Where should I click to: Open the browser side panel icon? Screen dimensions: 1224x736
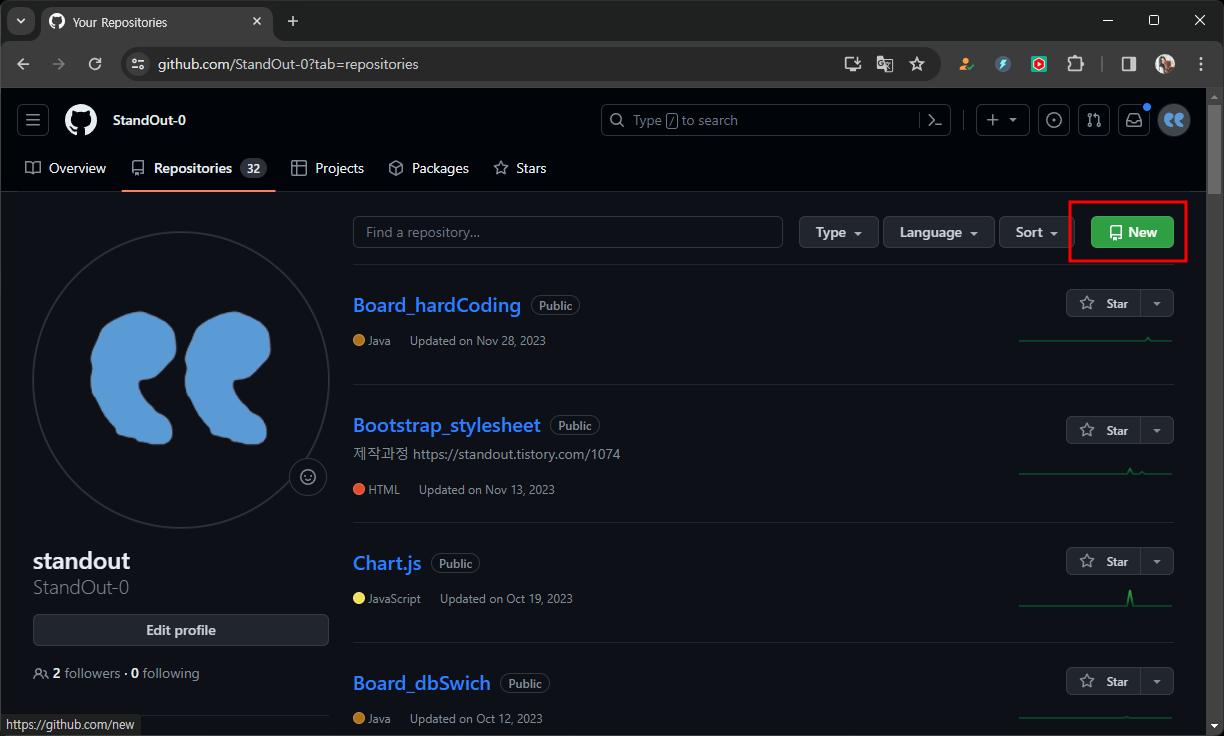coord(1129,64)
